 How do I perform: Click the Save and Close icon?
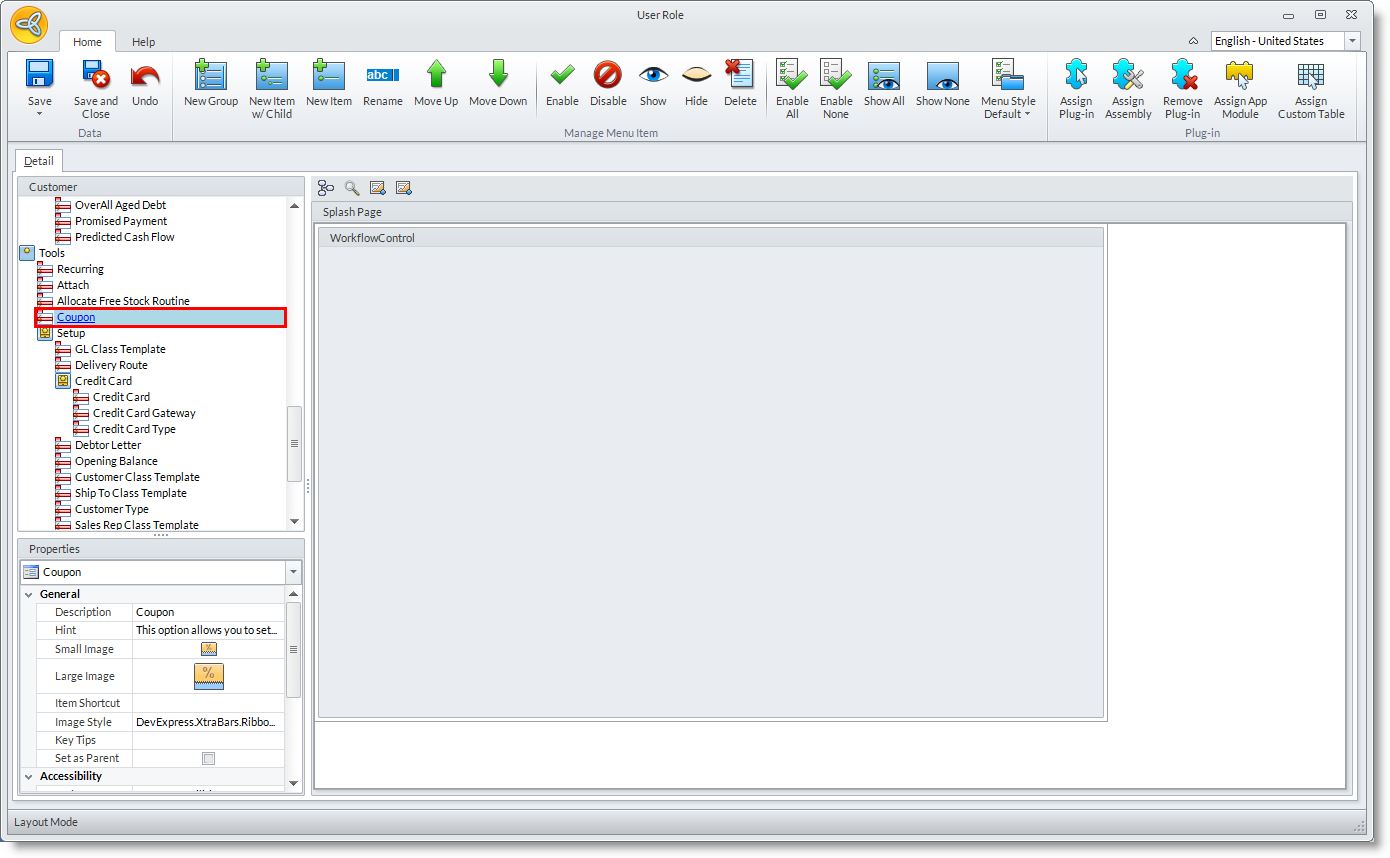[x=95, y=76]
